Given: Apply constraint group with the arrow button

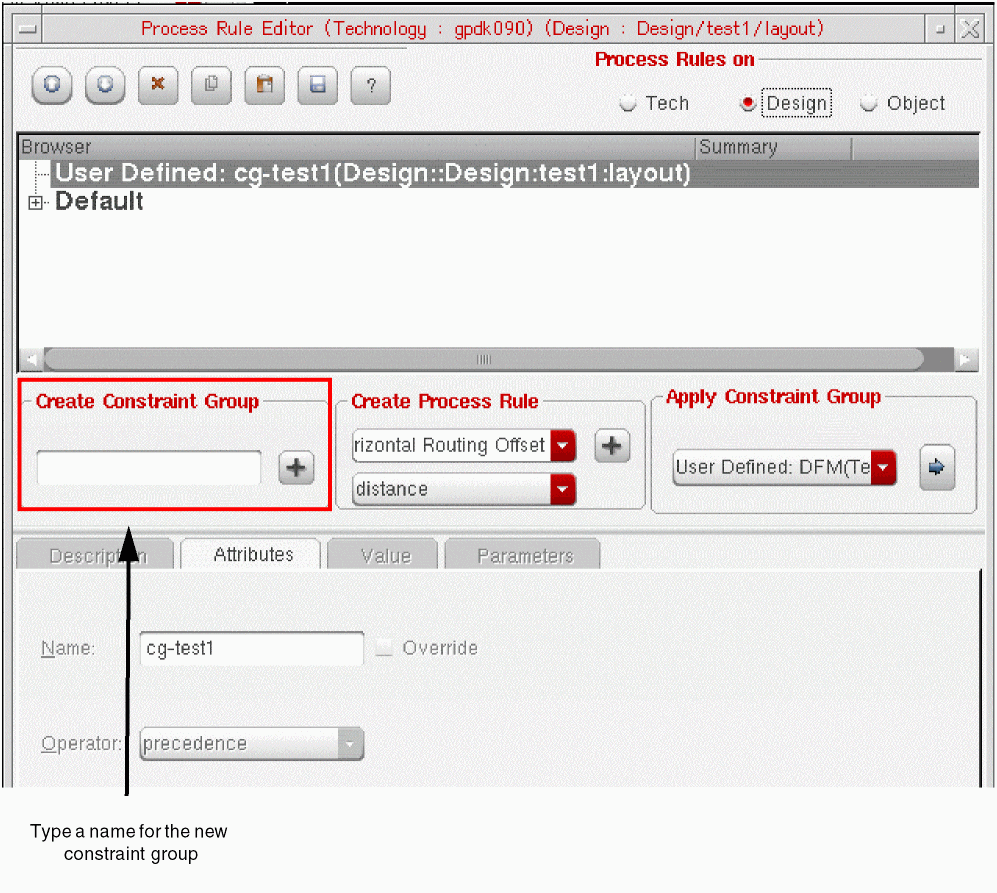Looking at the screenshot, I should pyautogui.click(x=936, y=467).
